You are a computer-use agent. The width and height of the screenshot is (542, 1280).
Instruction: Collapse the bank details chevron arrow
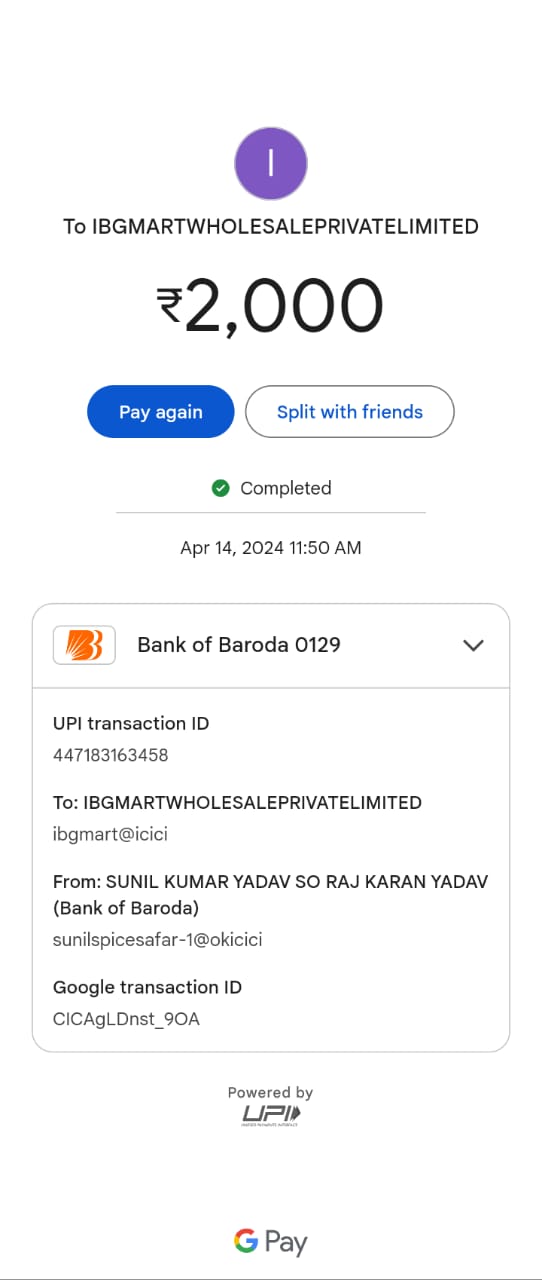tap(474, 645)
